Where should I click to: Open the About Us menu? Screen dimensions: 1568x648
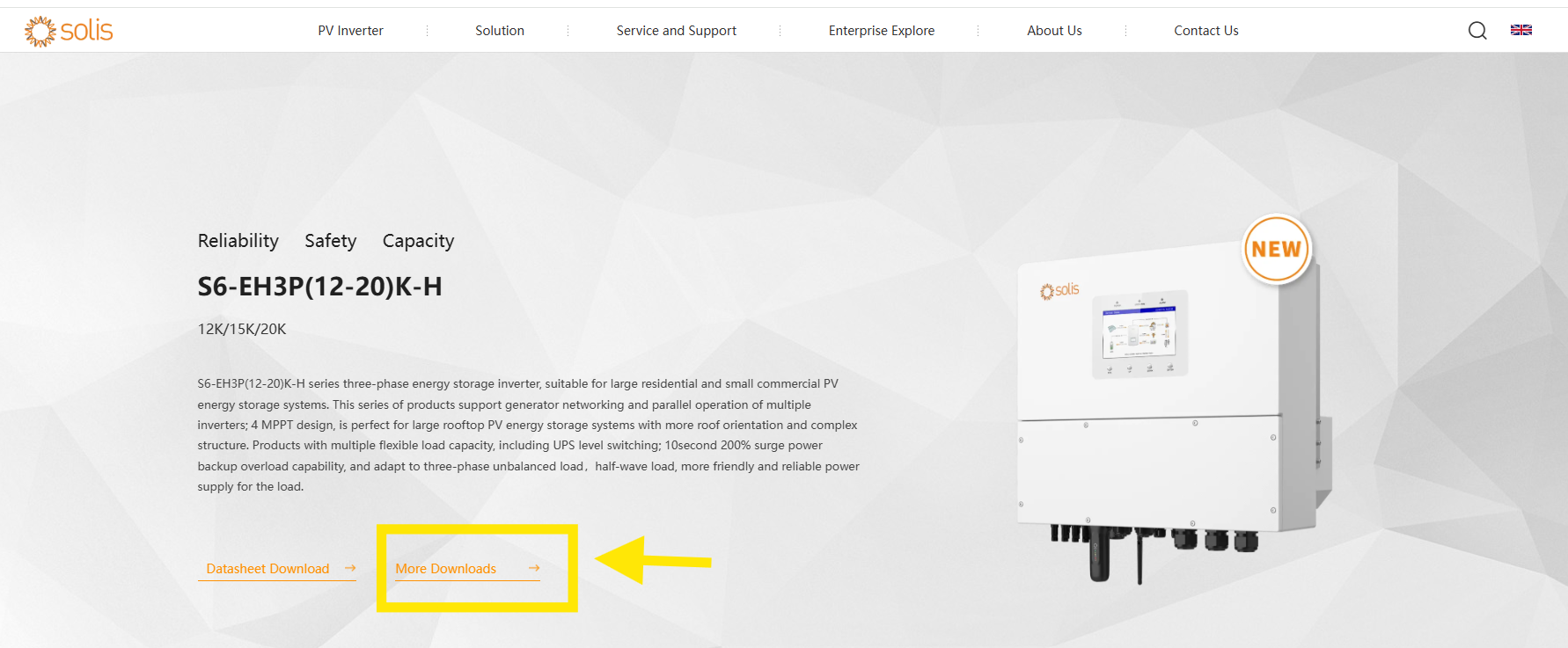click(x=1054, y=31)
